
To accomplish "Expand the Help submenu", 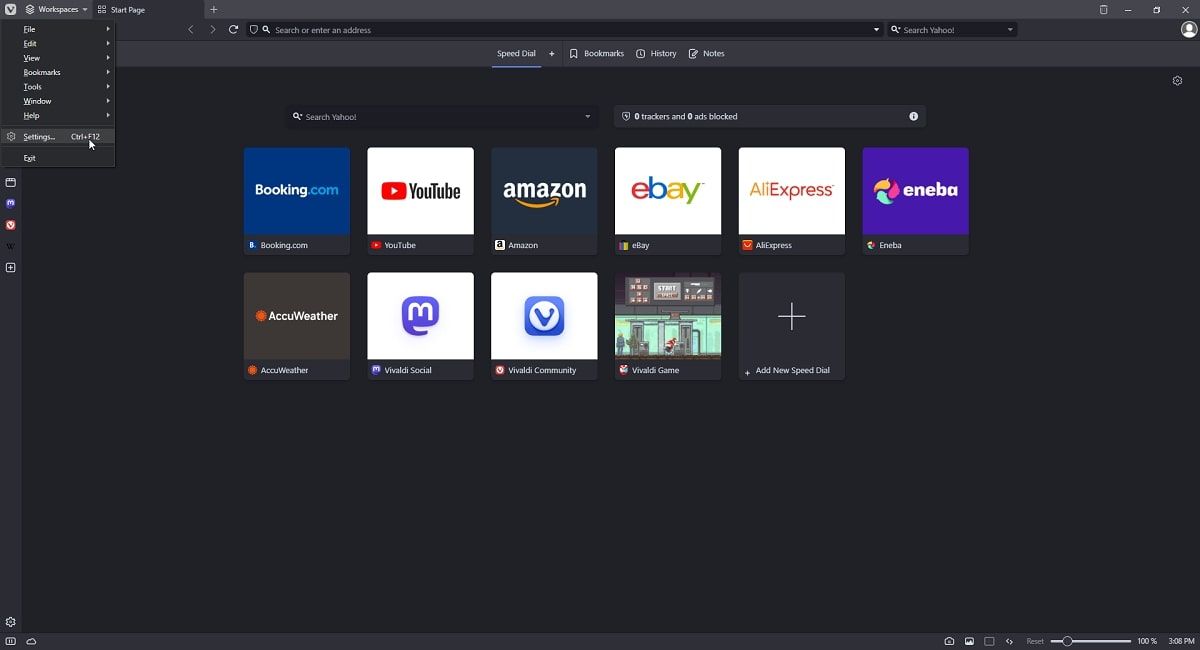I will pyautogui.click(x=58, y=115).
